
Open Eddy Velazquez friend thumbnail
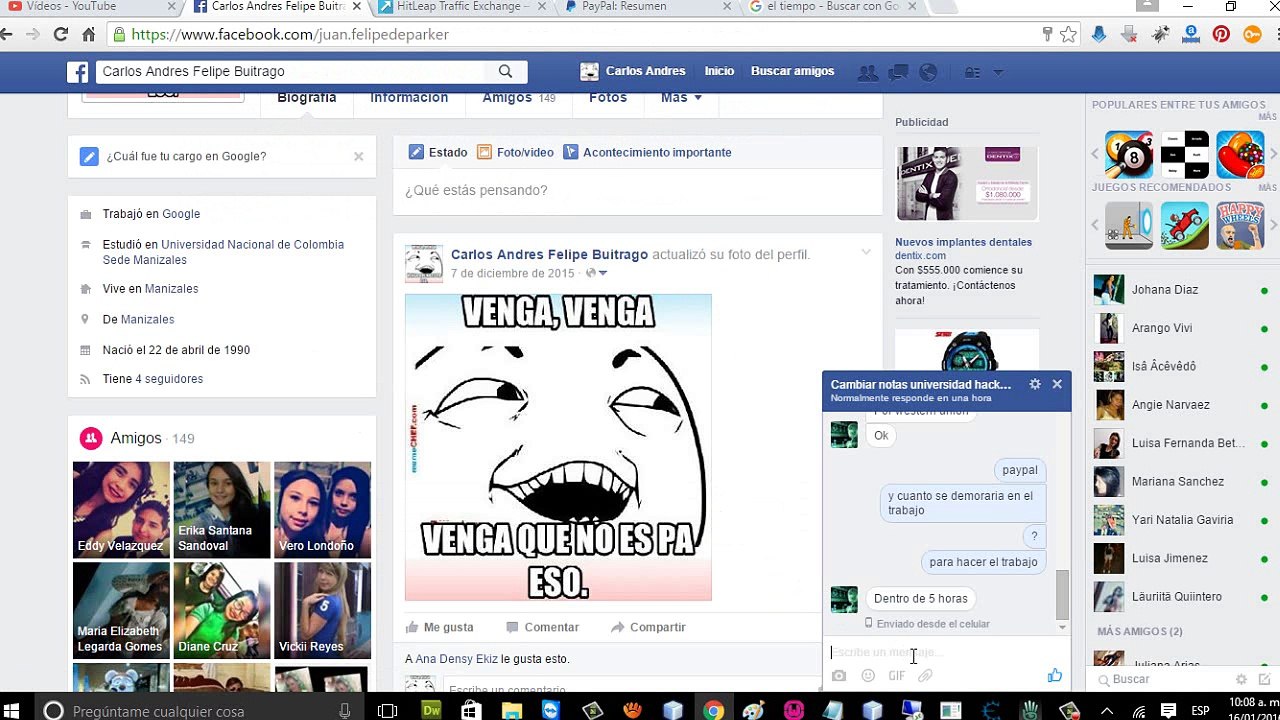pos(121,509)
